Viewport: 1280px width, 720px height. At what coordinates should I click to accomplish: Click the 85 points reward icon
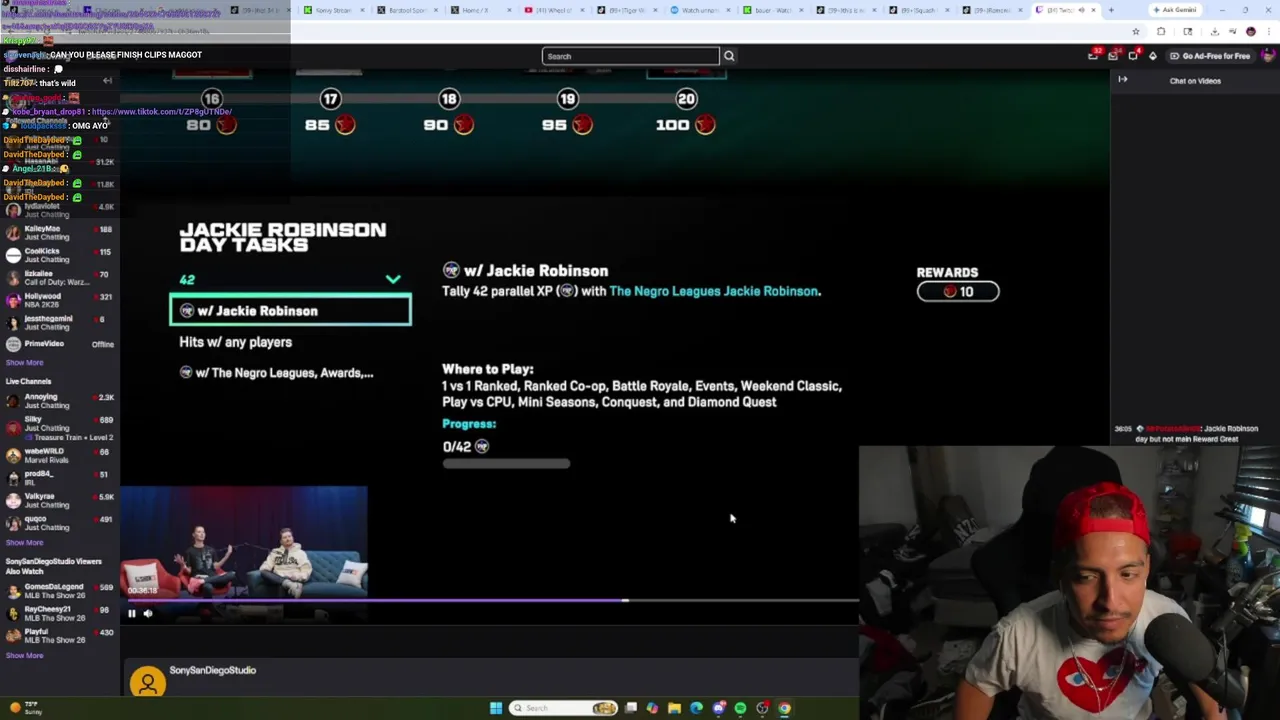pos(345,125)
